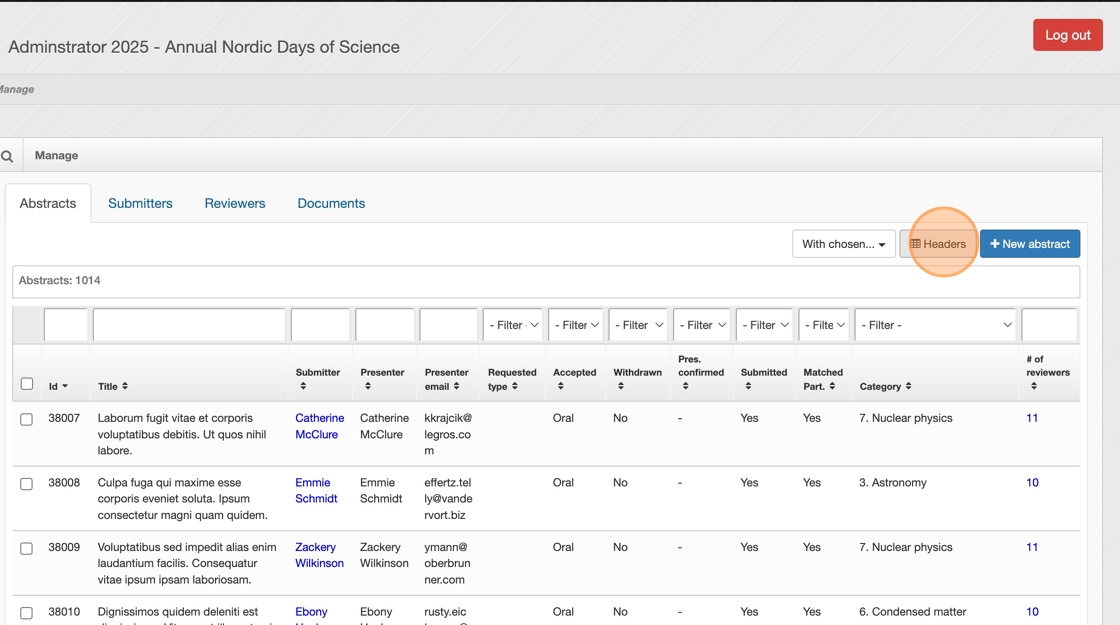
Task: Check the box for abstract 38007
Action: pyautogui.click(x=27, y=419)
